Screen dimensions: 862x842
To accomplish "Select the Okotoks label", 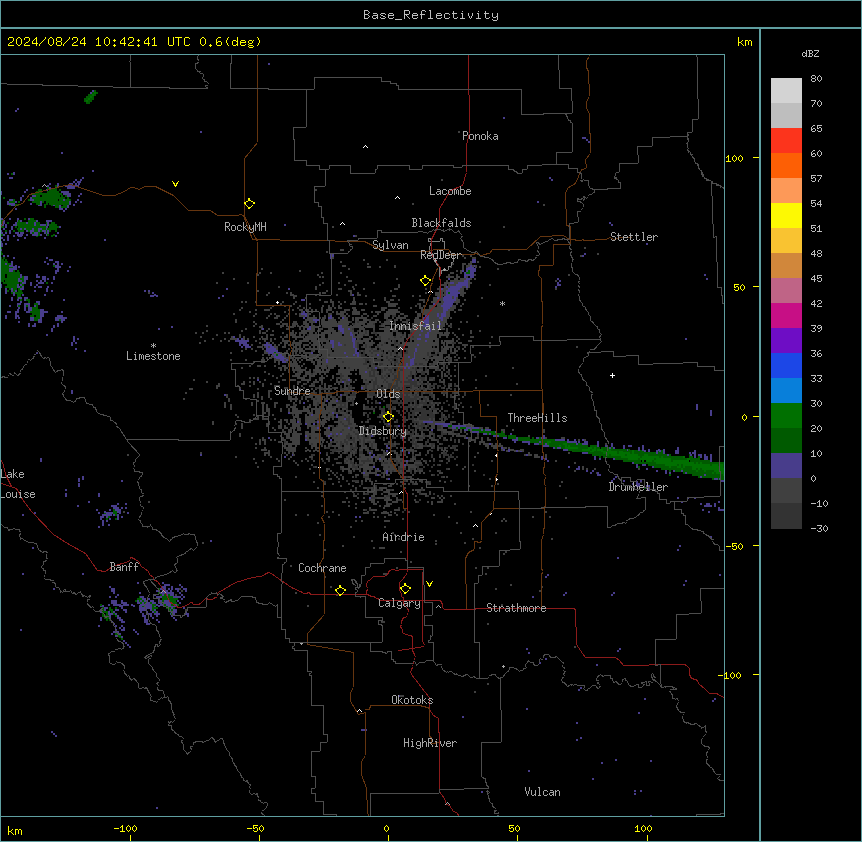I will pos(412,700).
